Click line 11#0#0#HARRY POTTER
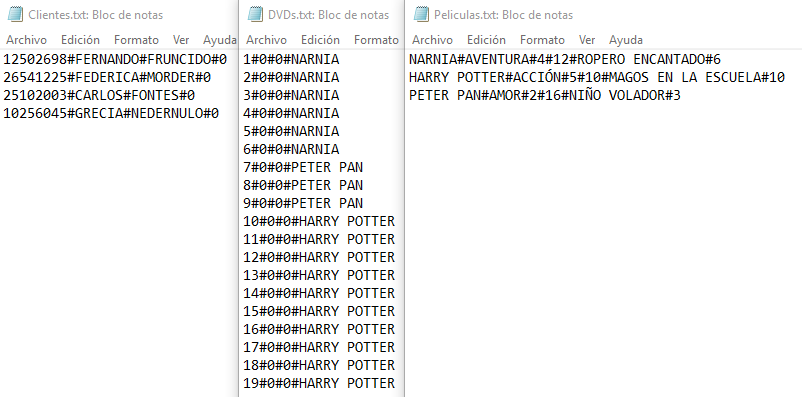This screenshot has width=802, height=397. [x=319, y=239]
